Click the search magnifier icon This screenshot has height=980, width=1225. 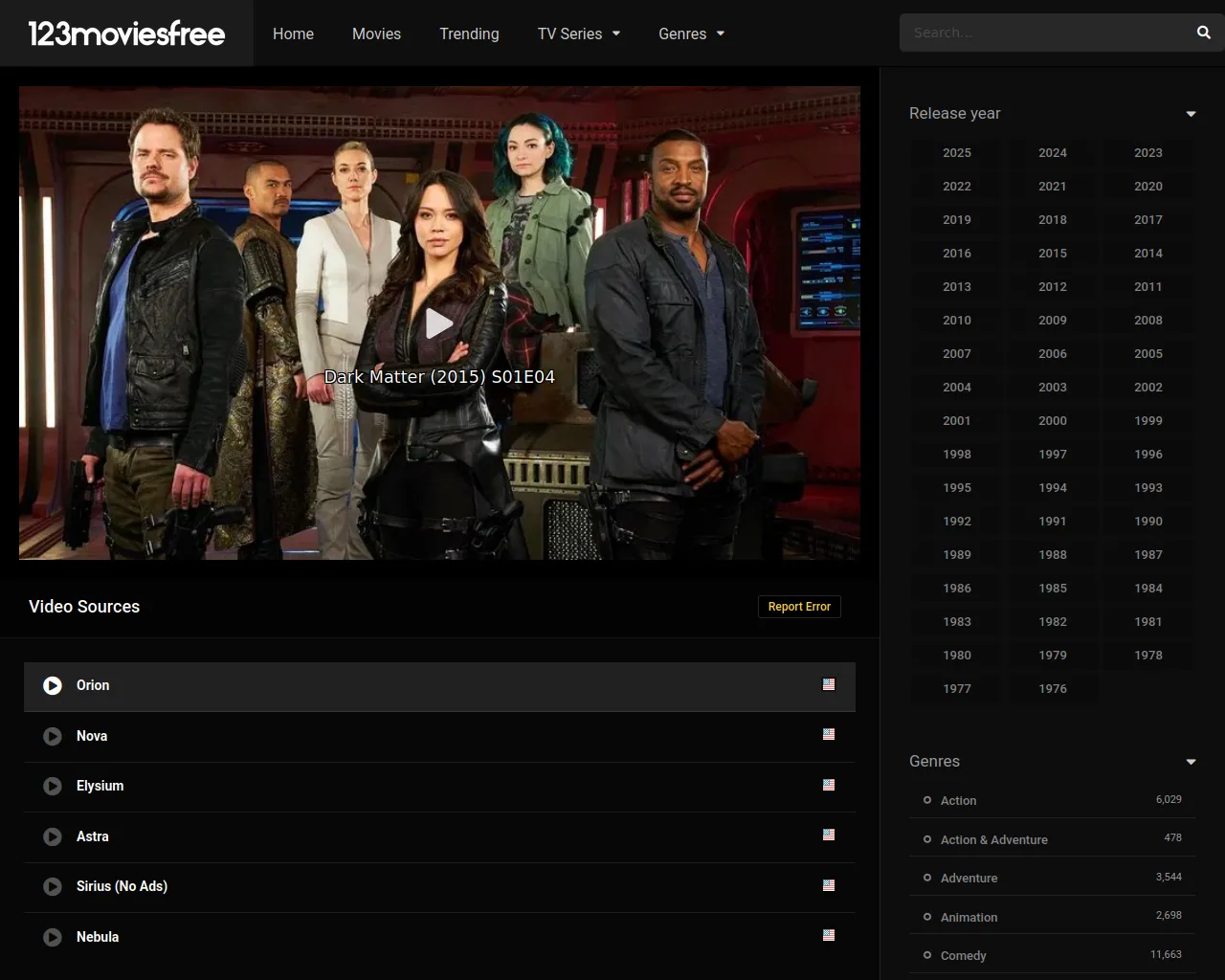click(1204, 33)
